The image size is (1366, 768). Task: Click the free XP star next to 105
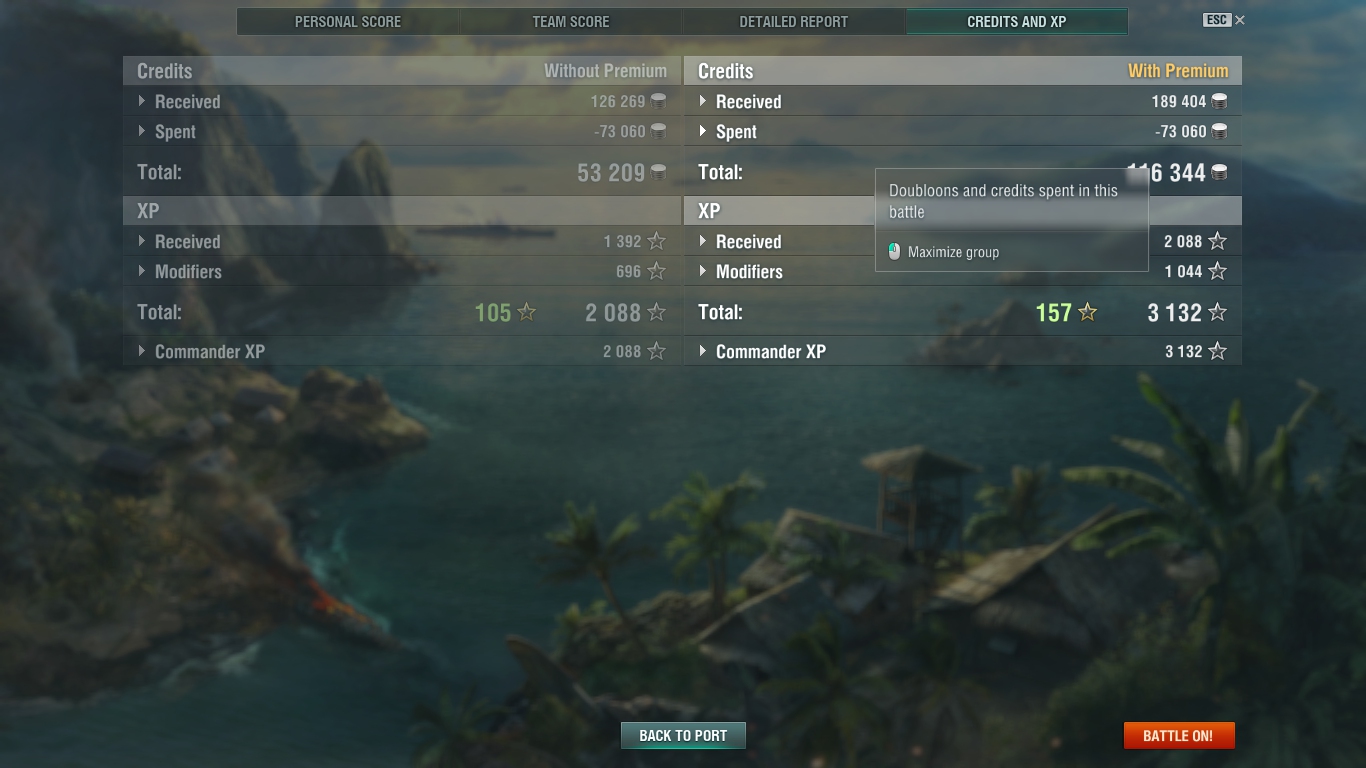[x=527, y=312]
